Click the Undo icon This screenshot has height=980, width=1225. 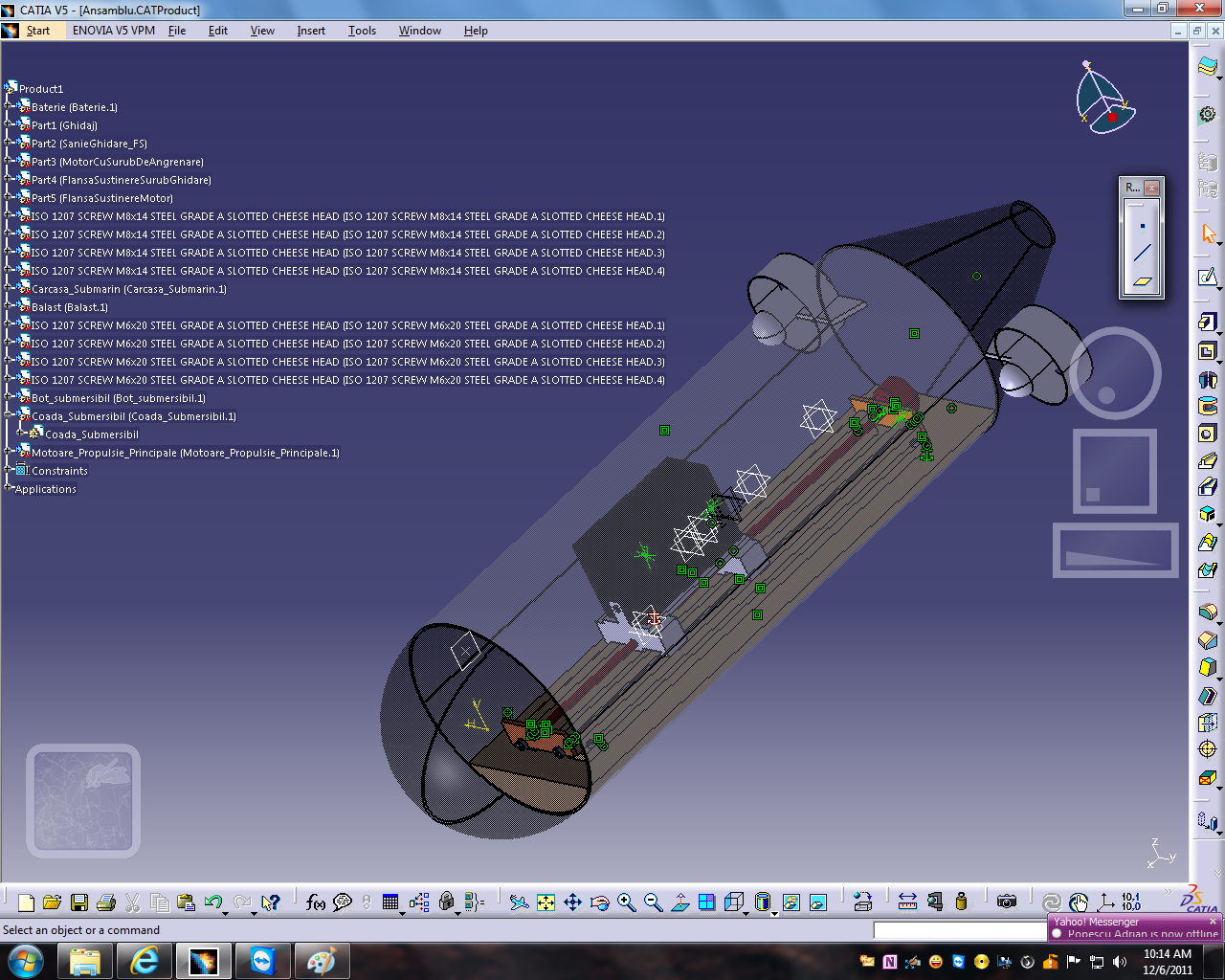pos(212,901)
